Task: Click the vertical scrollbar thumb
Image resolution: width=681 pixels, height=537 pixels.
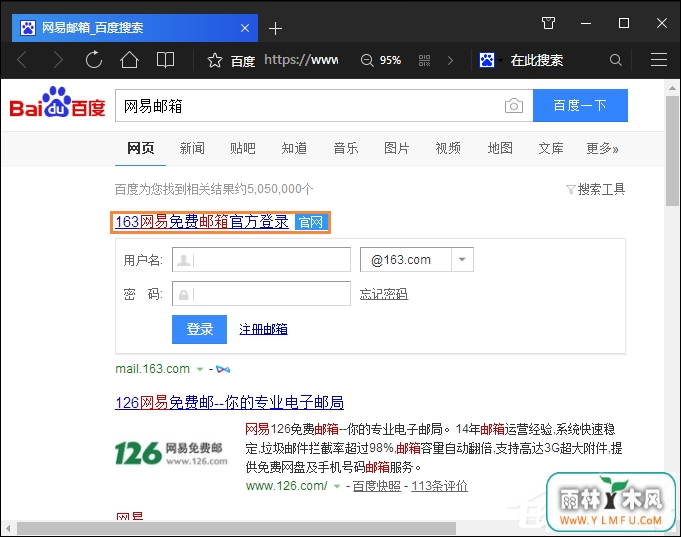Action: (672, 151)
